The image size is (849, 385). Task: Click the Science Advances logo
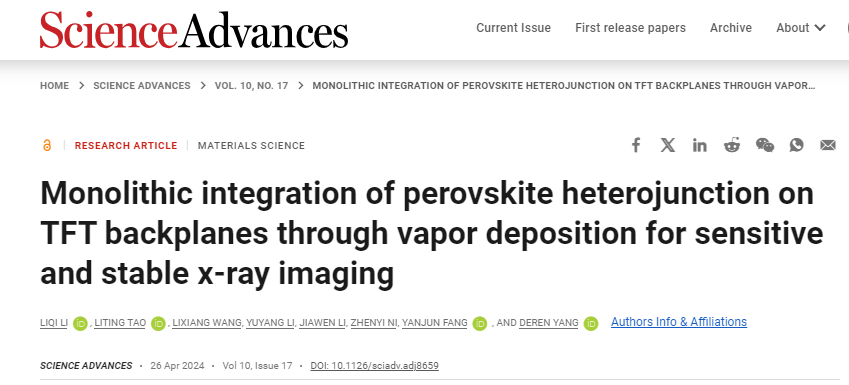point(194,30)
